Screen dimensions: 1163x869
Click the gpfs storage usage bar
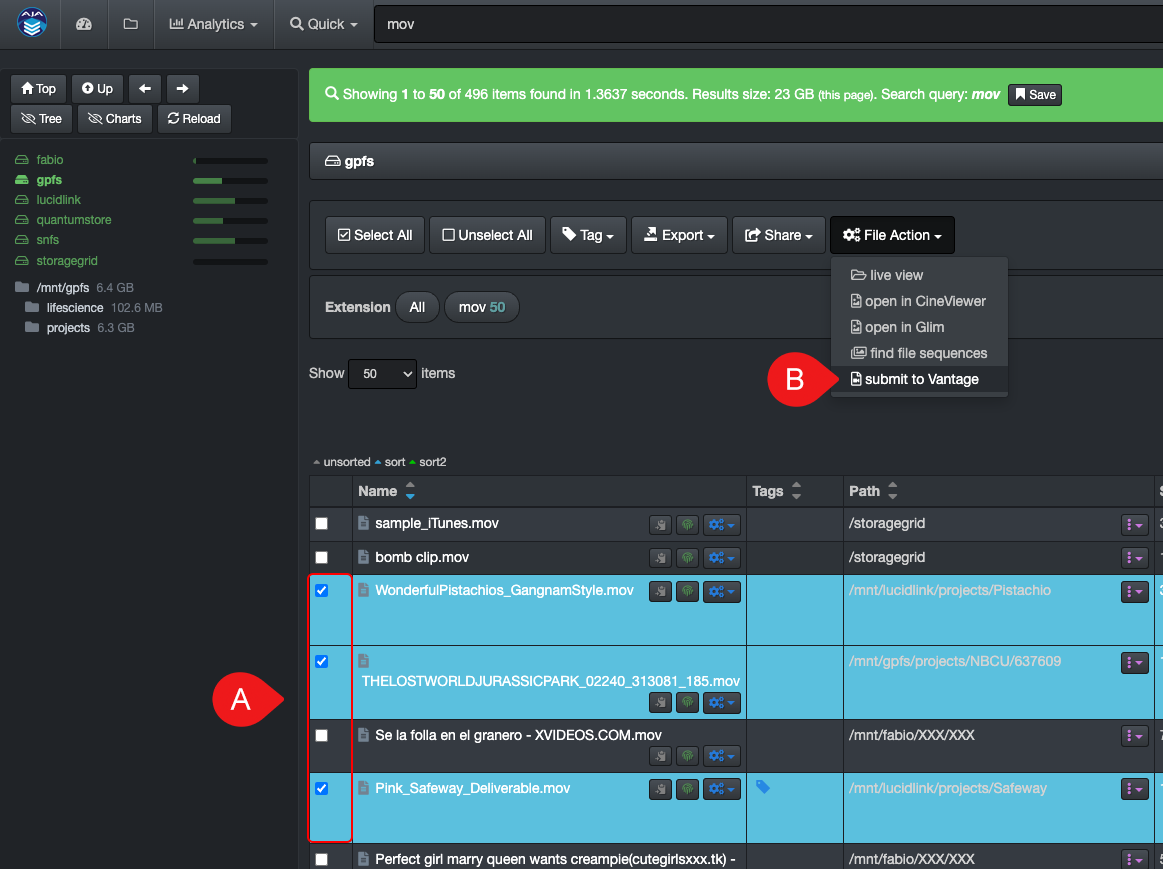pyautogui.click(x=230, y=179)
